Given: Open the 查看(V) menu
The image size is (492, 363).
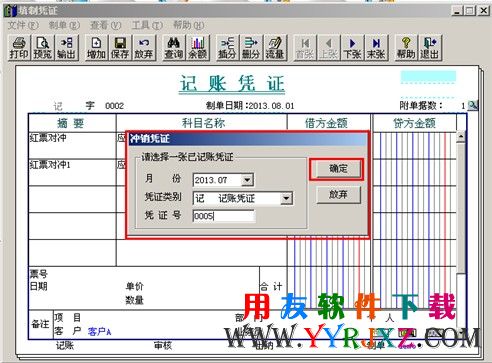Looking at the screenshot, I should tap(106, 25).
